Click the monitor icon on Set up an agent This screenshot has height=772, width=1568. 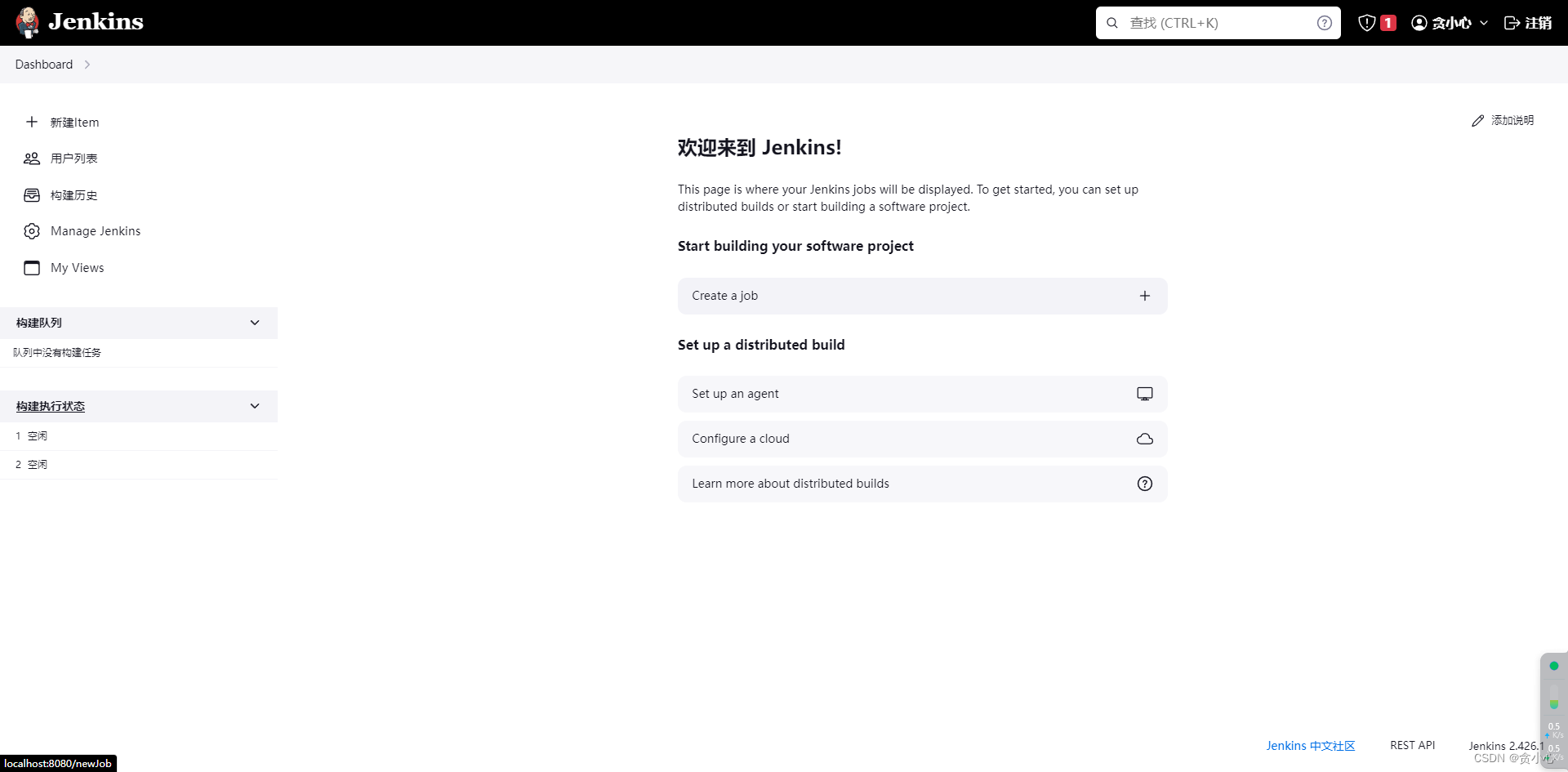coord(1145,394)
